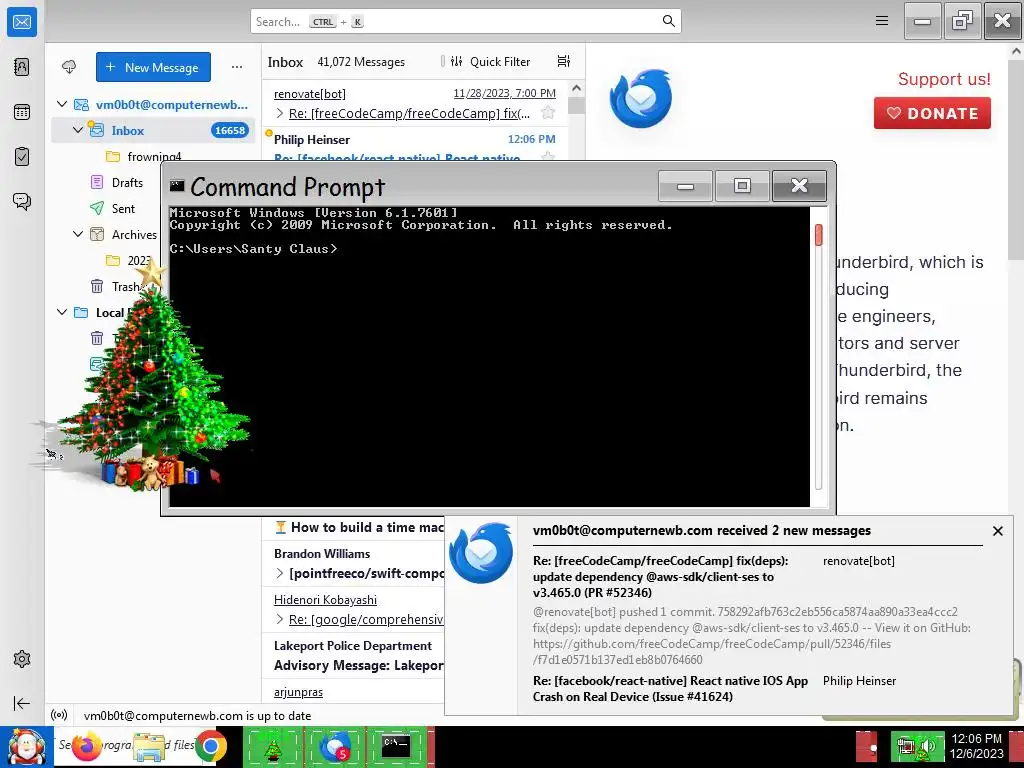Viewport: 1024px width, 768px height.
Task: Click the main content pane scrollbar thumb
Action: click(x=1016, y=160)
